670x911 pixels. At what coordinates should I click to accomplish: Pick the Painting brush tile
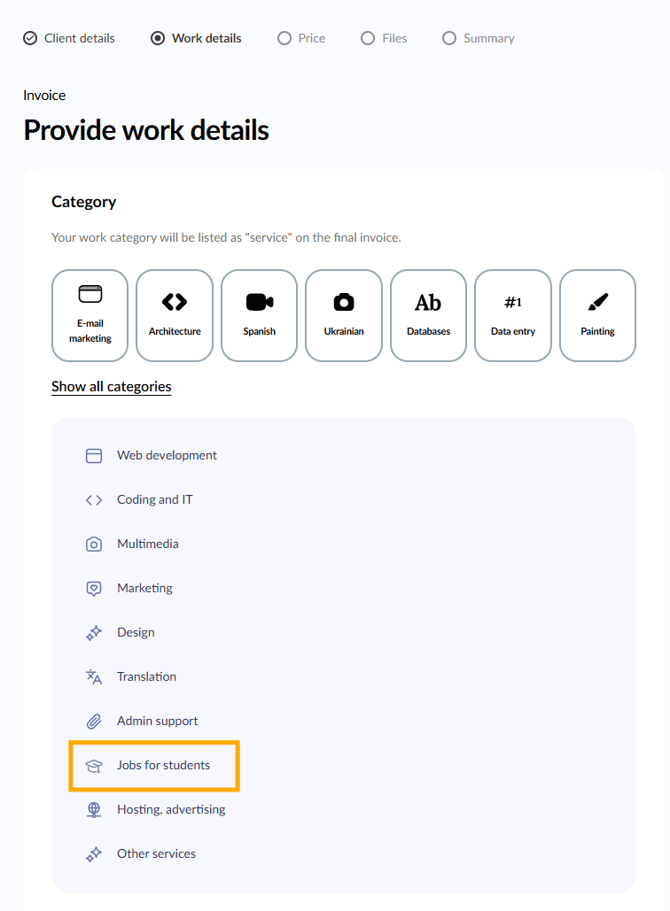[598, 315]
